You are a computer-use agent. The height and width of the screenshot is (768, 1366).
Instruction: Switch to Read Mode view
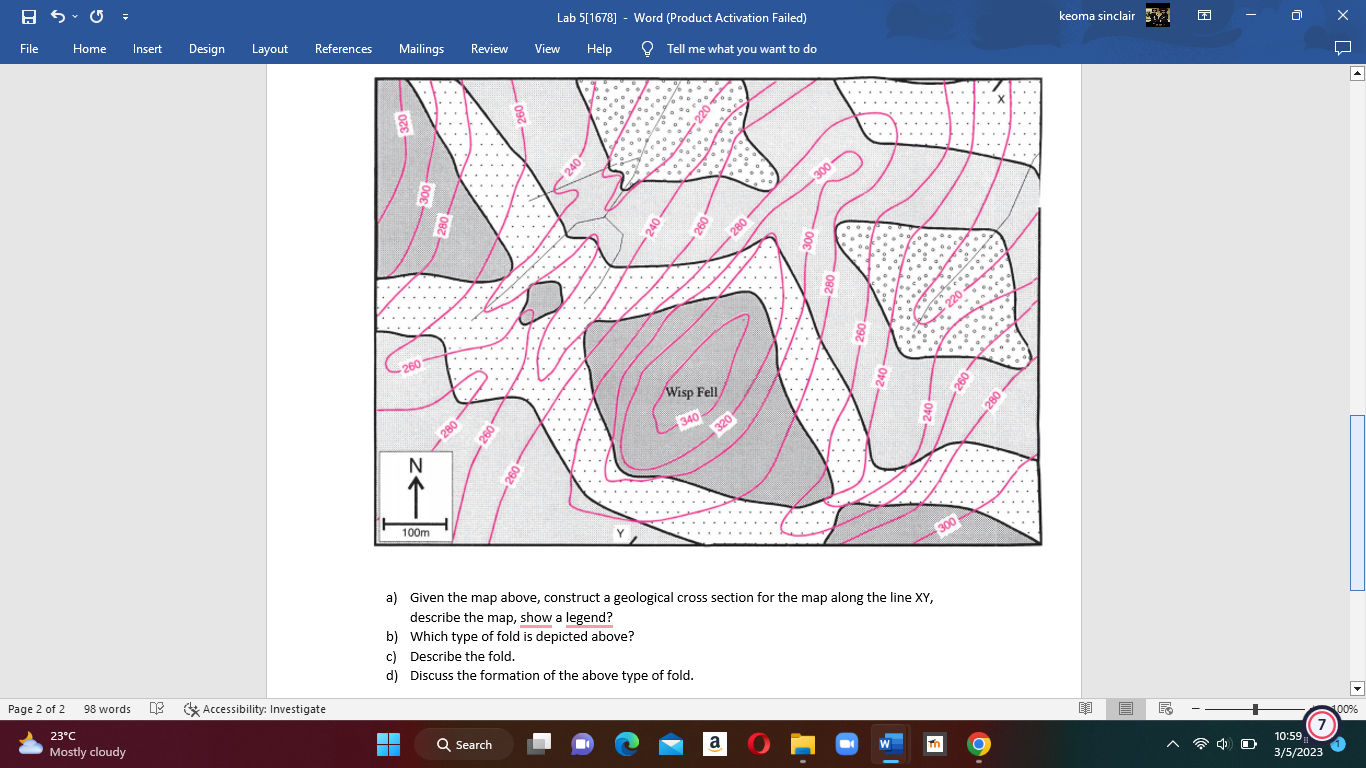pyautogui.click(x=1085, y=709)
